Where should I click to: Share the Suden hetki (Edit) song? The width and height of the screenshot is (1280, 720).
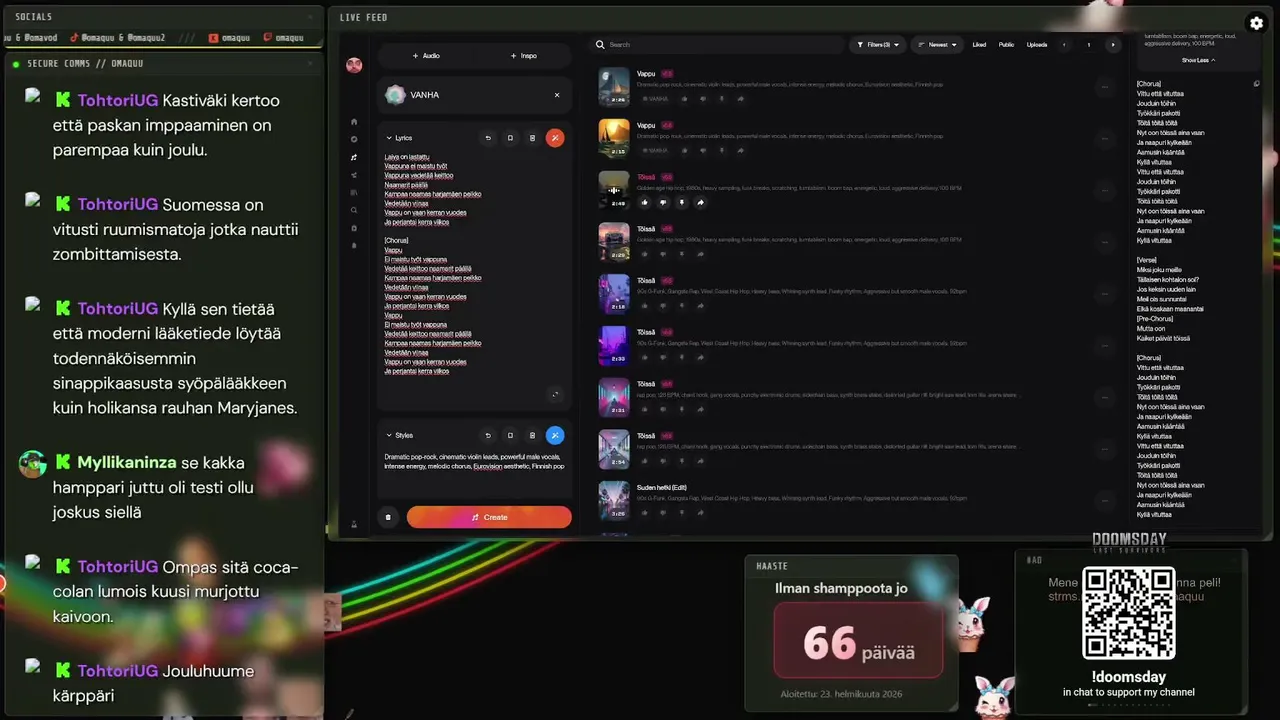(700, 512)
